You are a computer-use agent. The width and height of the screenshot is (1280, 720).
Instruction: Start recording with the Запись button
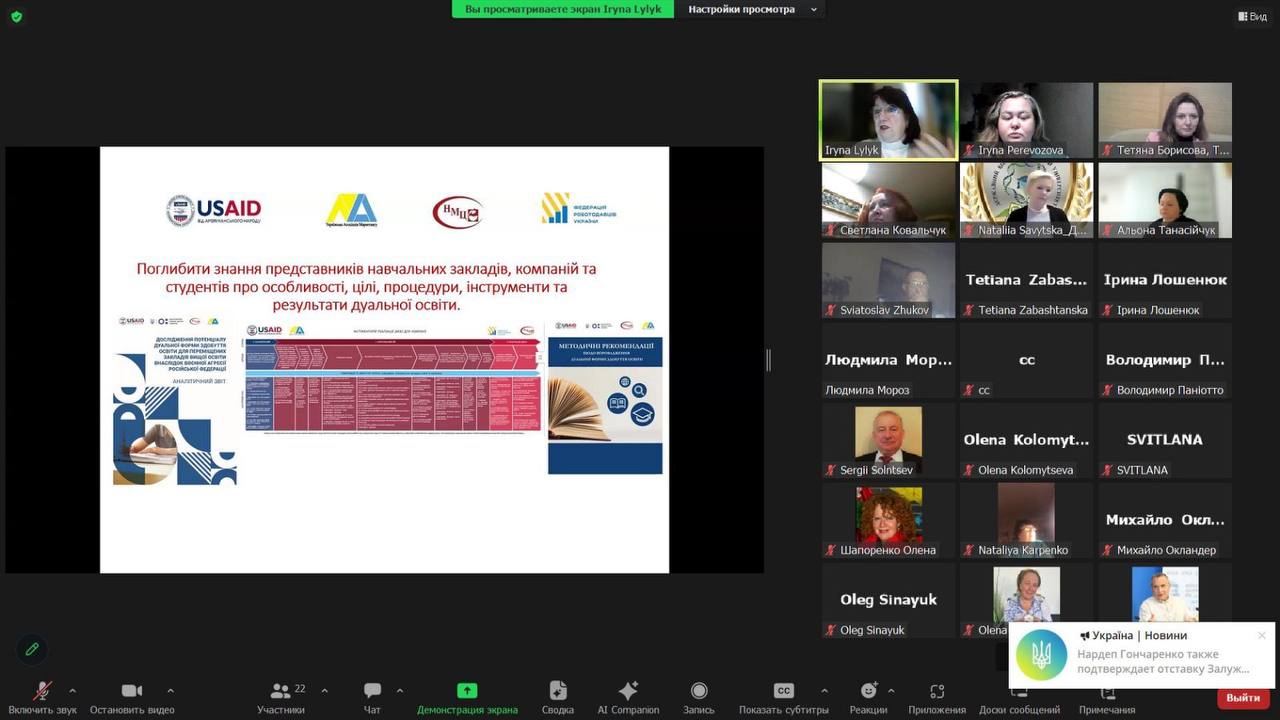(x=699, y=692)
